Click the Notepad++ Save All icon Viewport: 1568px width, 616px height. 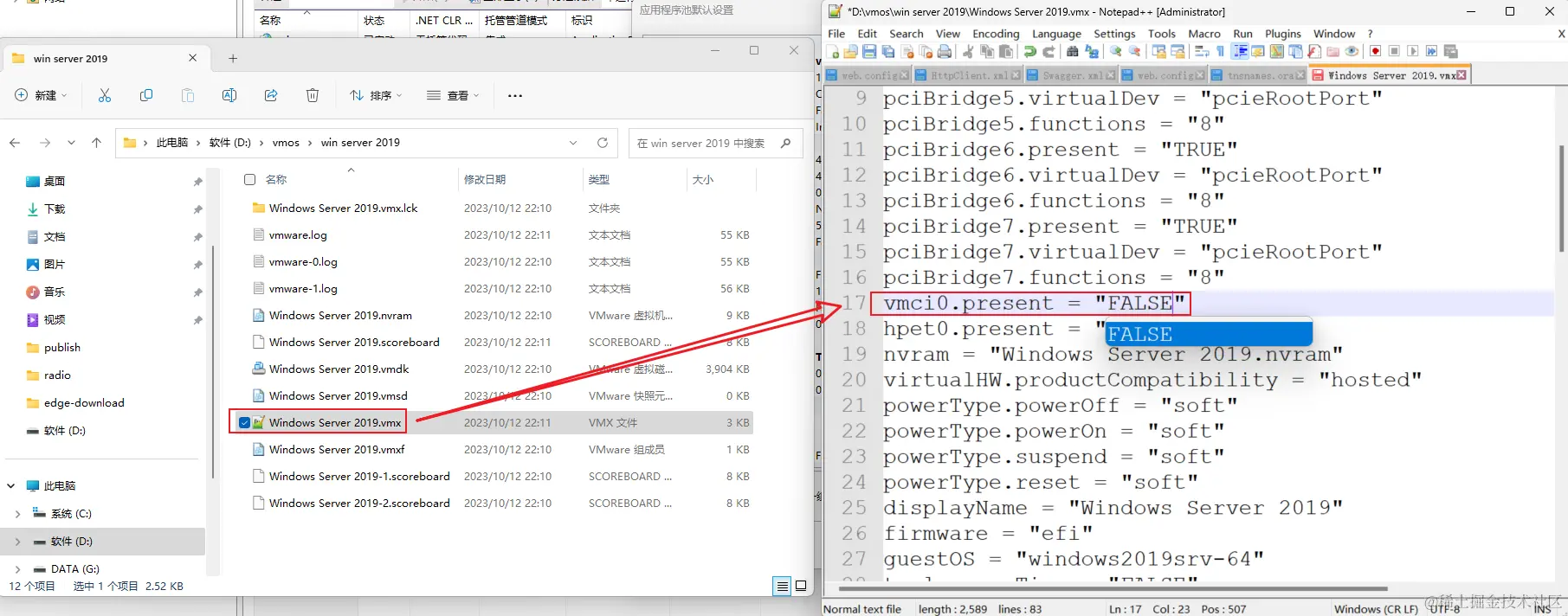[x=888, y=52]
